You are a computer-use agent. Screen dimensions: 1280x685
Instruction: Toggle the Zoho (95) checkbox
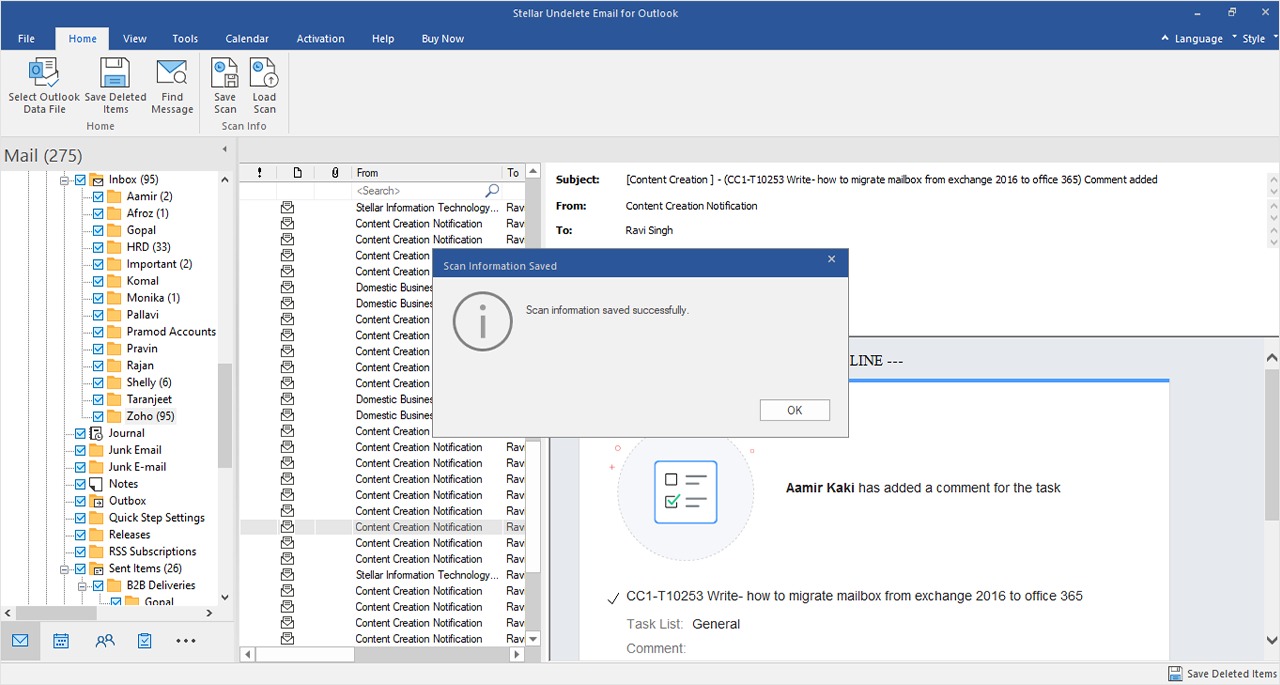[x=98, y=416]
